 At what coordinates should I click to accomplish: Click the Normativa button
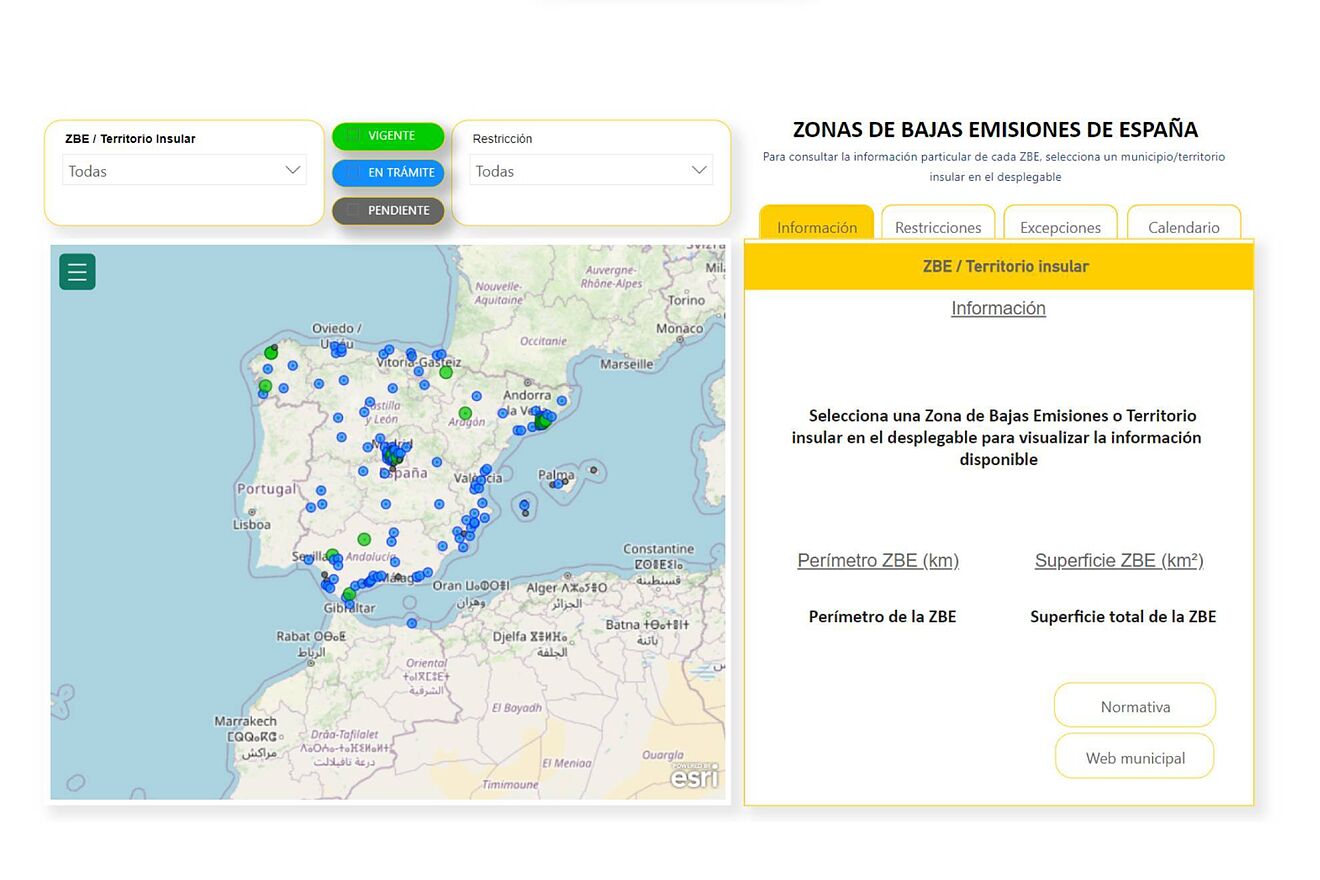point(1134,705)
